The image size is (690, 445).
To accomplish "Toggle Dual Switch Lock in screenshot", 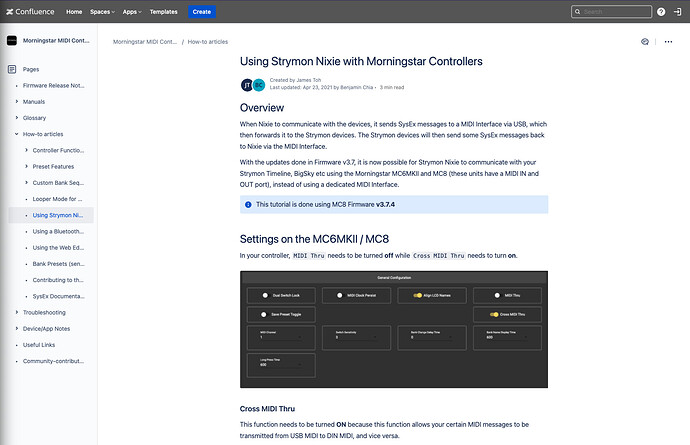I will (x=265, y=295).
